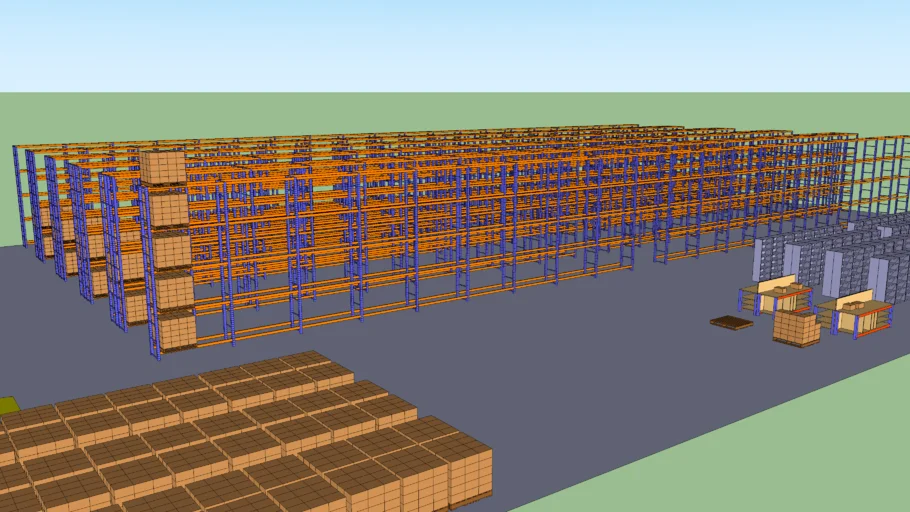Screen dimensions: 910x512
Task: Click the bottom box pallet in the rack column
Action: click(176, 331)
